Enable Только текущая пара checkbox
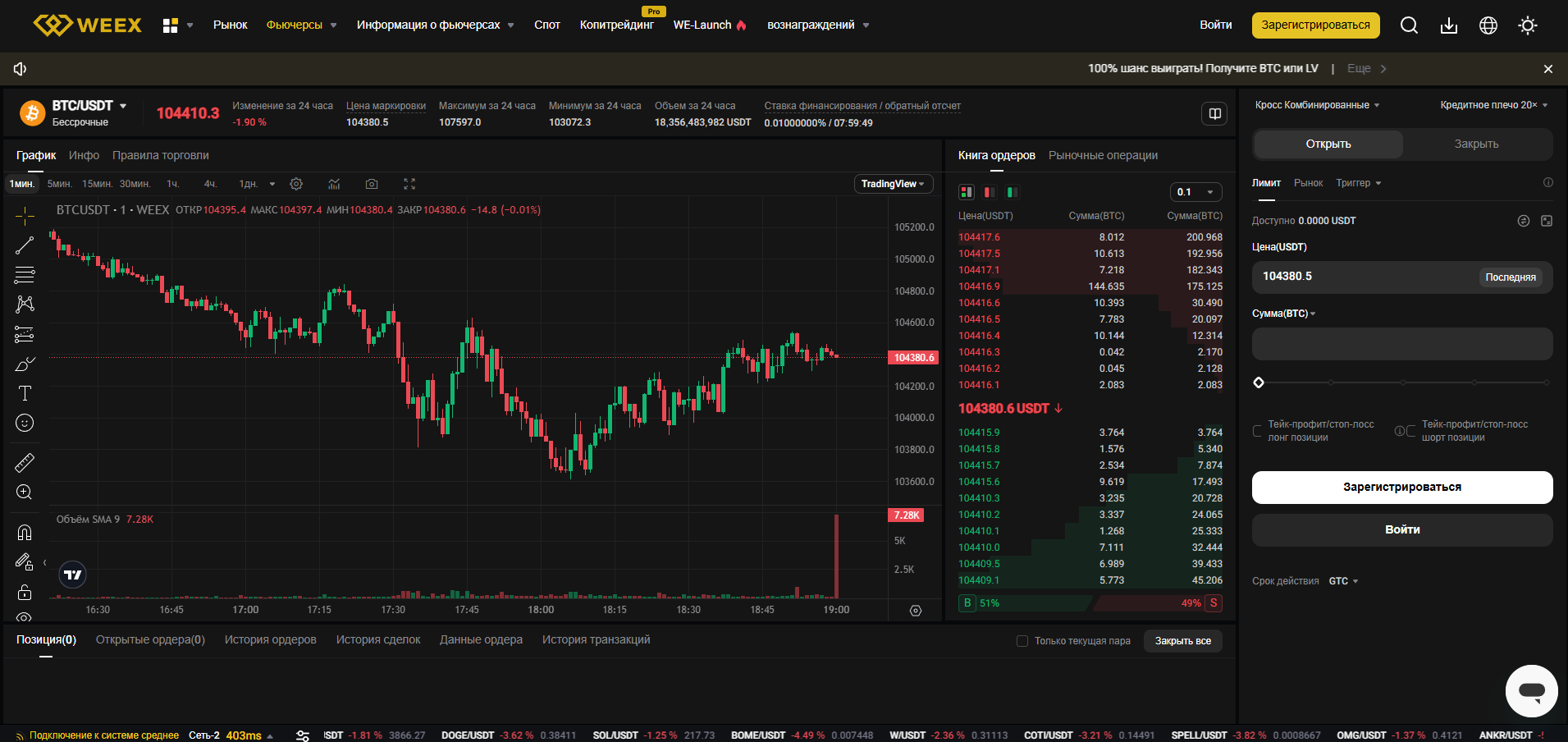This screenshot has height=742, width=1568. coord(1022,641)
